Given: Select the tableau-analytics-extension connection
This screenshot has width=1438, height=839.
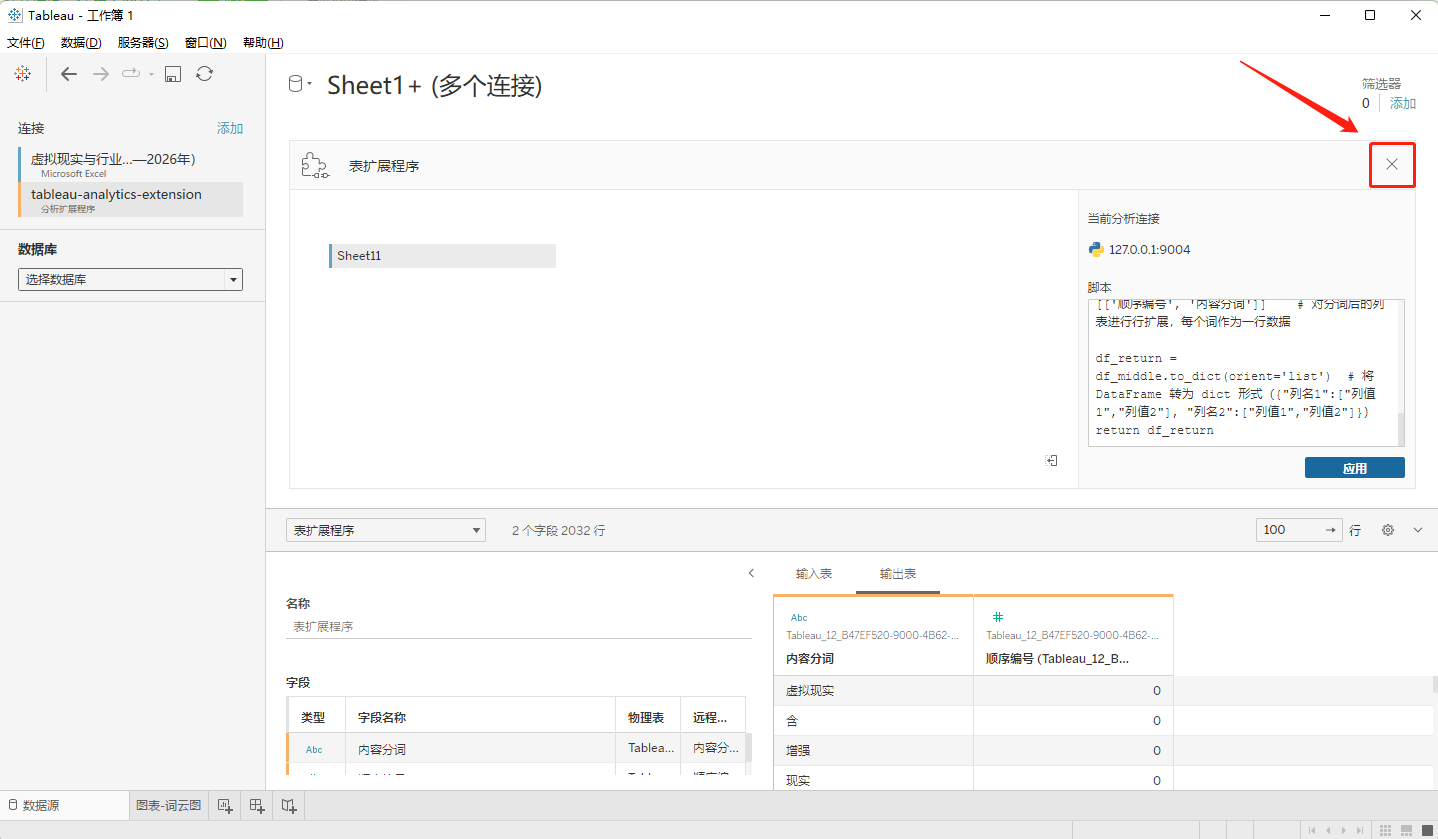Looking at the screenshot, I should tap(130, 199).
